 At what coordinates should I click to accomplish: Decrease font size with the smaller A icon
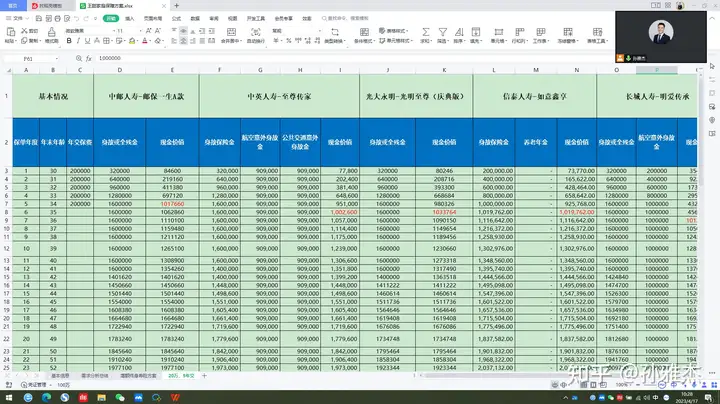(158, 31)
